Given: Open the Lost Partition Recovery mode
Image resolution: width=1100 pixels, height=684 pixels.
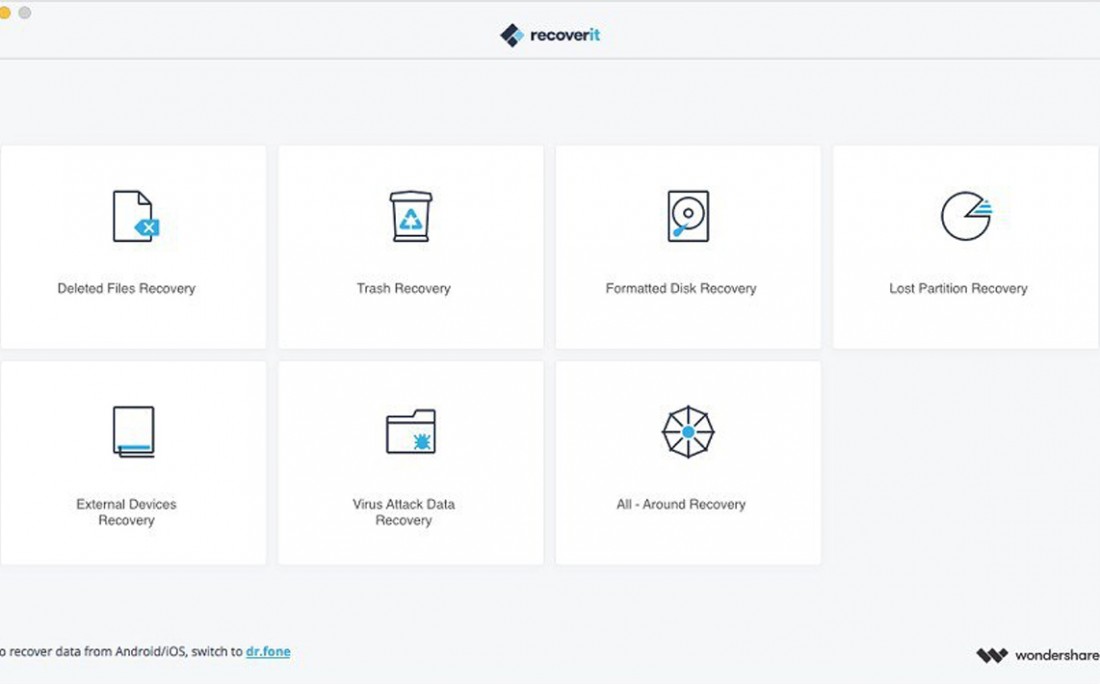Looking at the screenshot, I should pos(965,246).
